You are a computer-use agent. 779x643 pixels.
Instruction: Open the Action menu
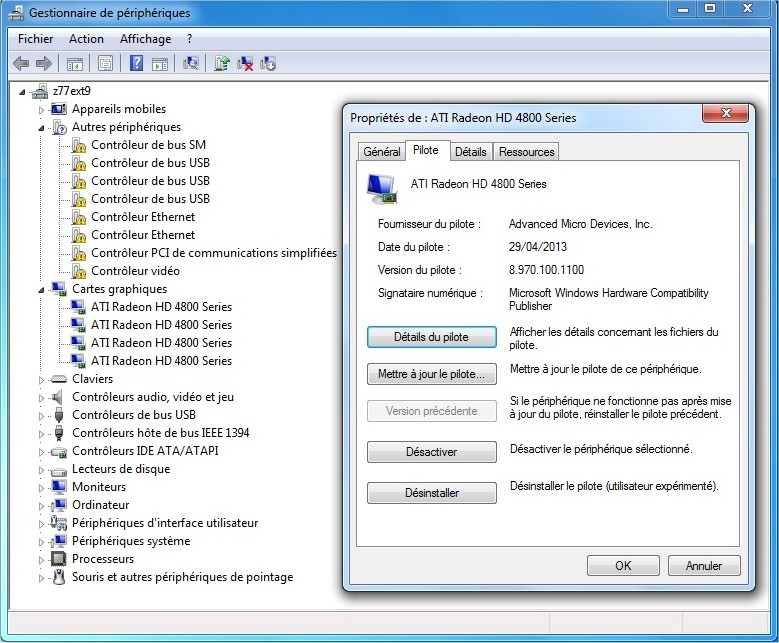click(86, 39)
